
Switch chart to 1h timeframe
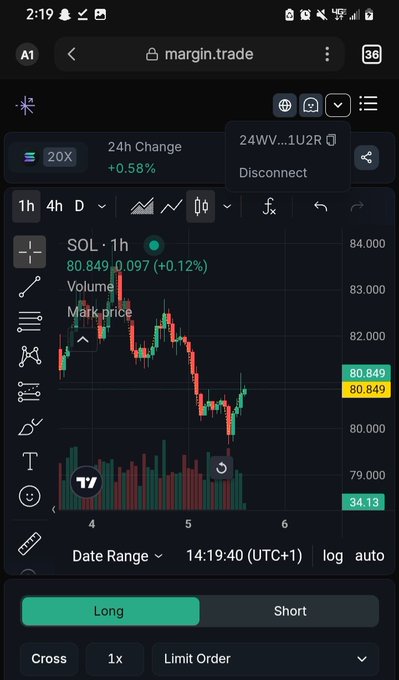(26, 206)
